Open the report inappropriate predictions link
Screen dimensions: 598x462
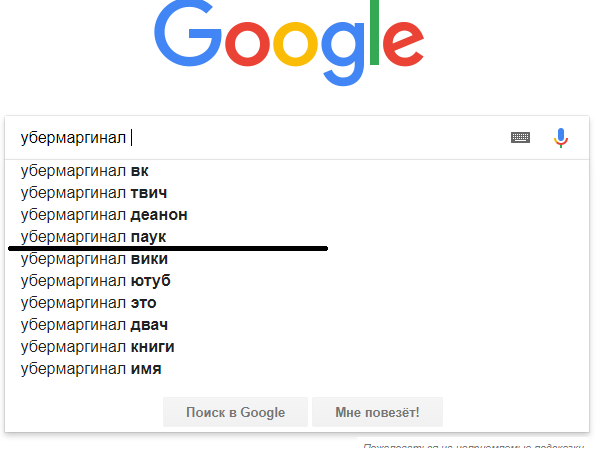473,446
